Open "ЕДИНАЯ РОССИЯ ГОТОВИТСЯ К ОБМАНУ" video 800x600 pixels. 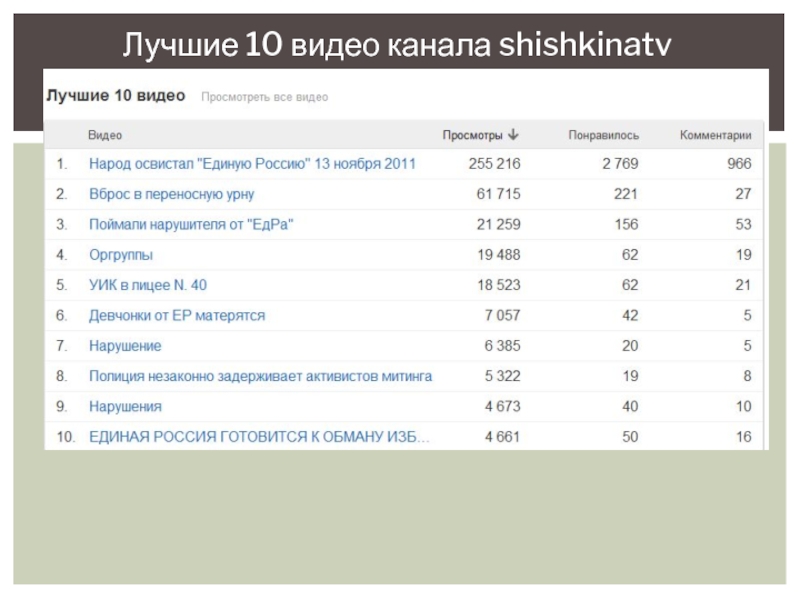pos(260,437)
